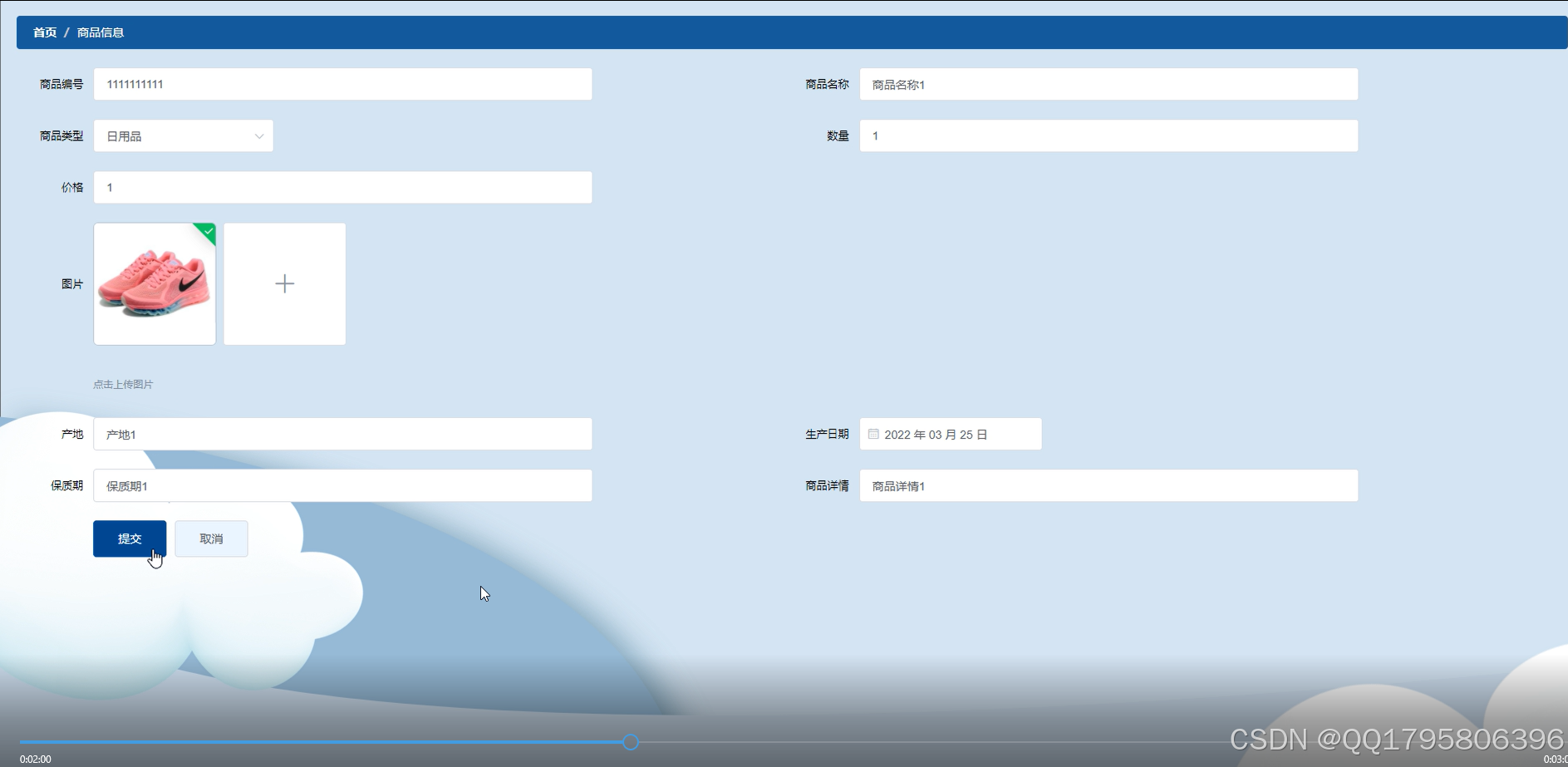Click the 取消 cancel button
The image size is (1568, 767).
(211, 538)
